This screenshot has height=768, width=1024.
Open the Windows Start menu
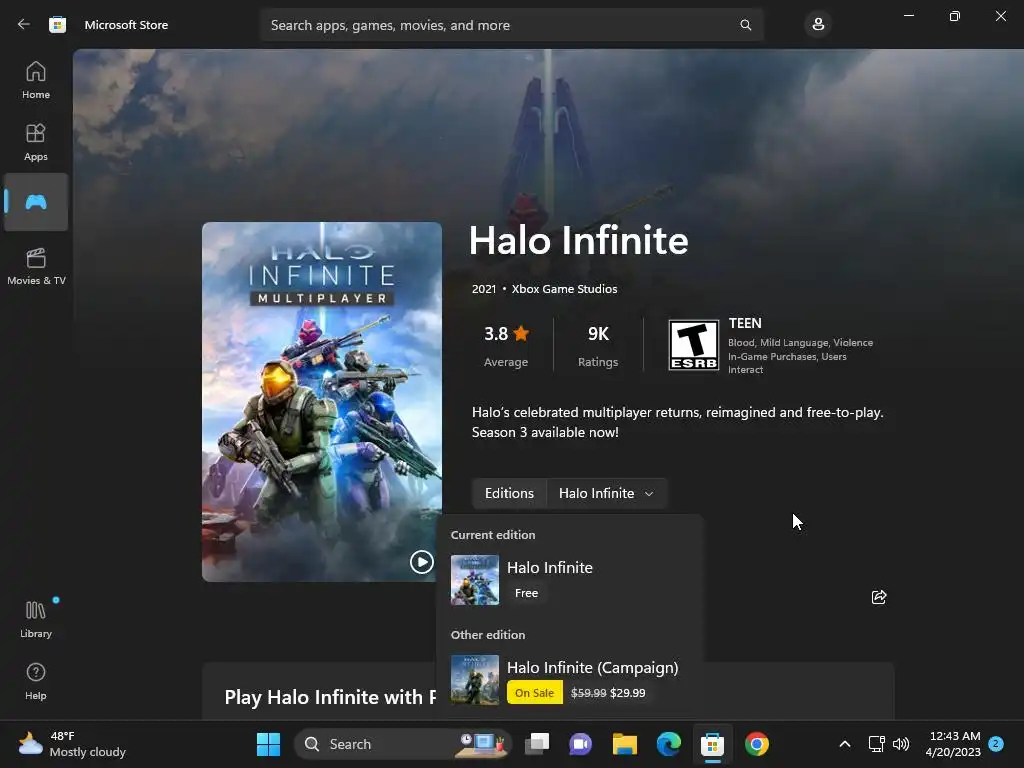[x=268, y=744]
